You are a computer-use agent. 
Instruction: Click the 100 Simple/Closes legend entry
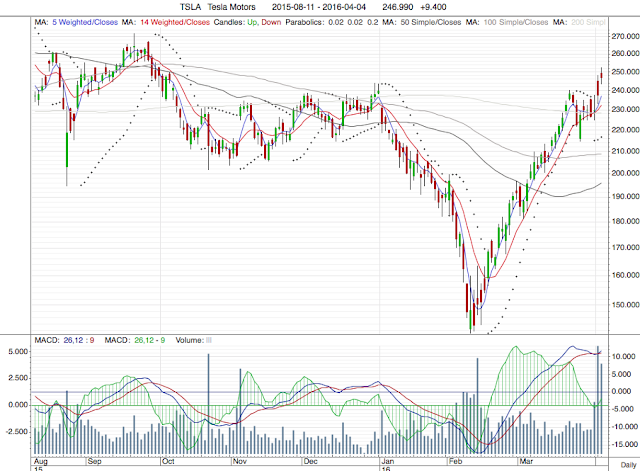pyautogui.click(x=516, y=22)
